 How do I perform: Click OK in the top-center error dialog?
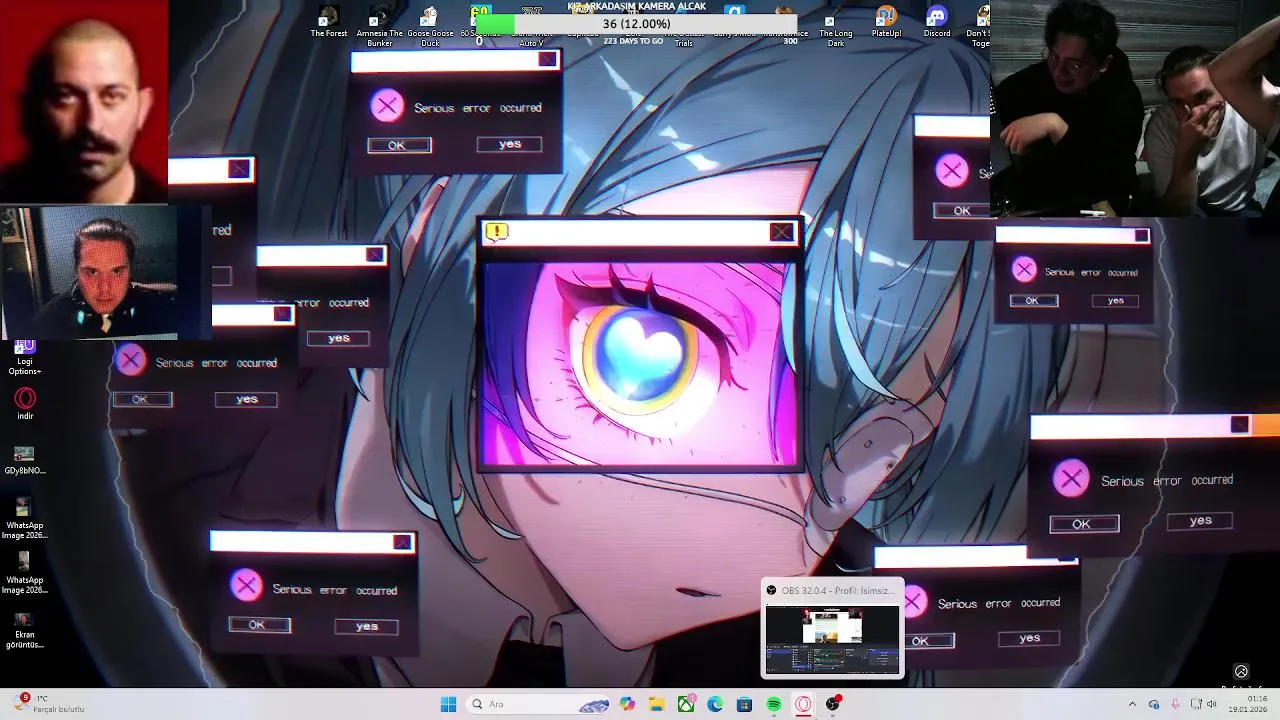click(x=399, y=145)
